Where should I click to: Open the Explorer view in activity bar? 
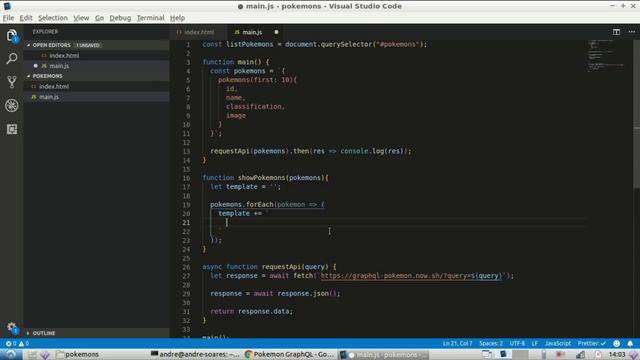[12, 36]
